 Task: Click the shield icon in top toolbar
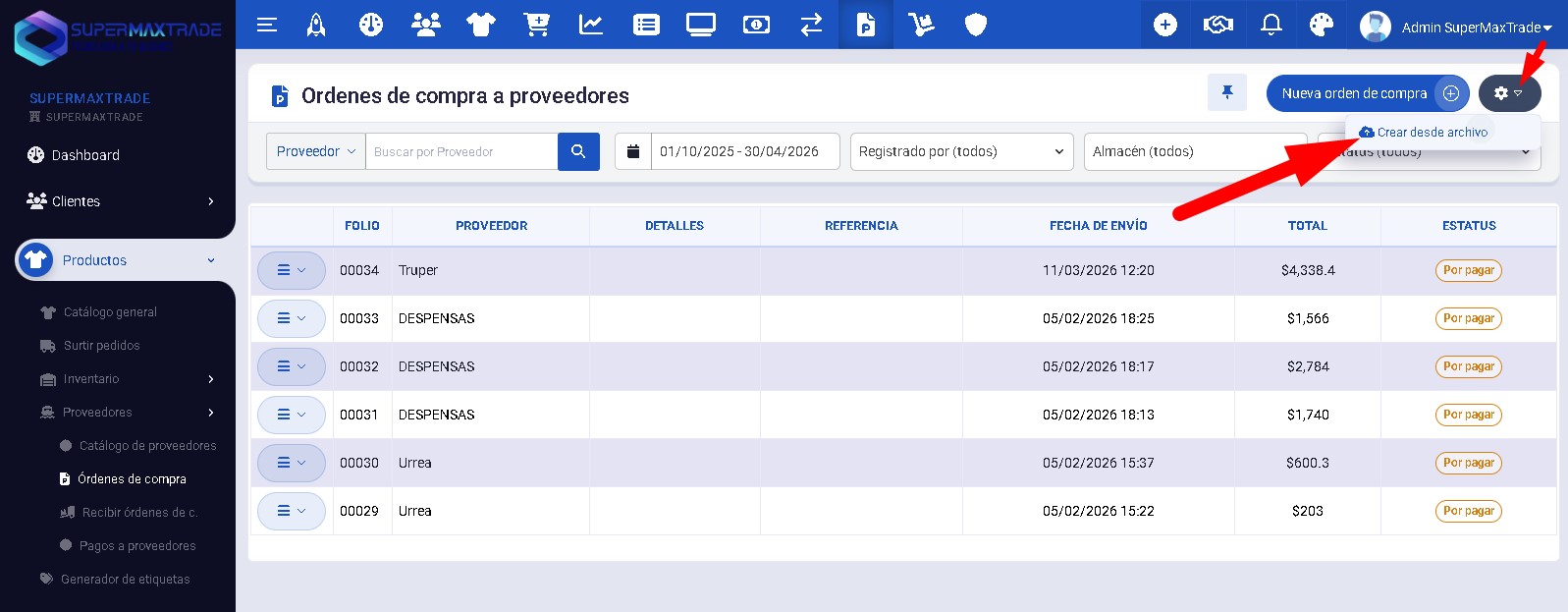coord(975,26)
